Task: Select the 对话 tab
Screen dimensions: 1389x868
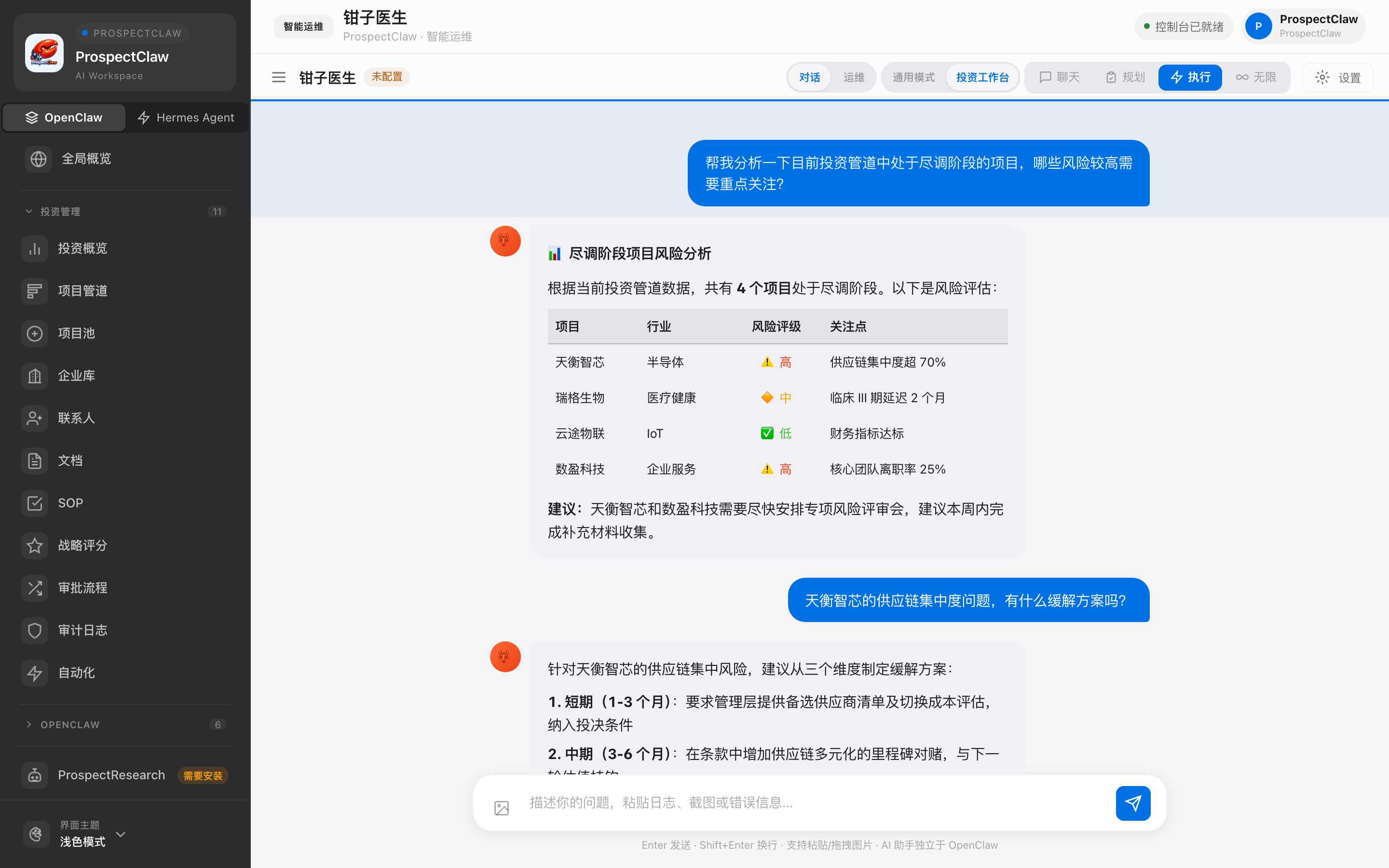Action: click(x=810, y=77)
